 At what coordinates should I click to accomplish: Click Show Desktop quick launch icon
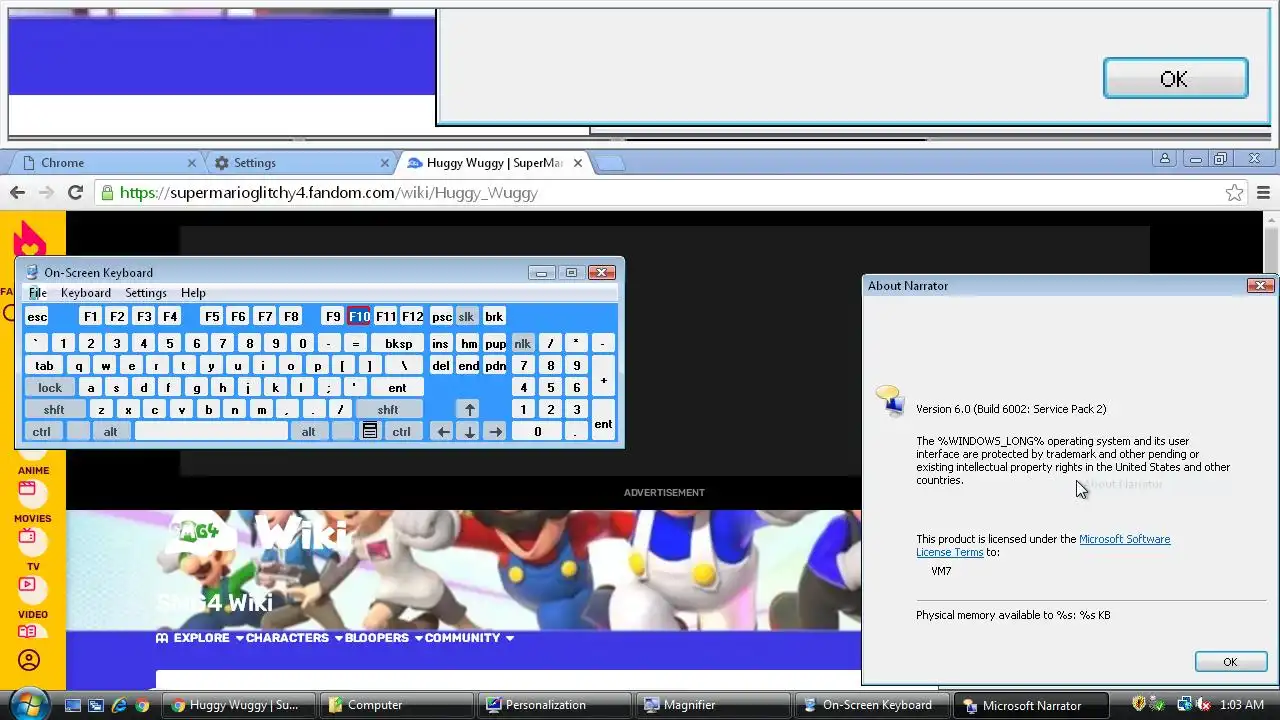coord(72,705)
